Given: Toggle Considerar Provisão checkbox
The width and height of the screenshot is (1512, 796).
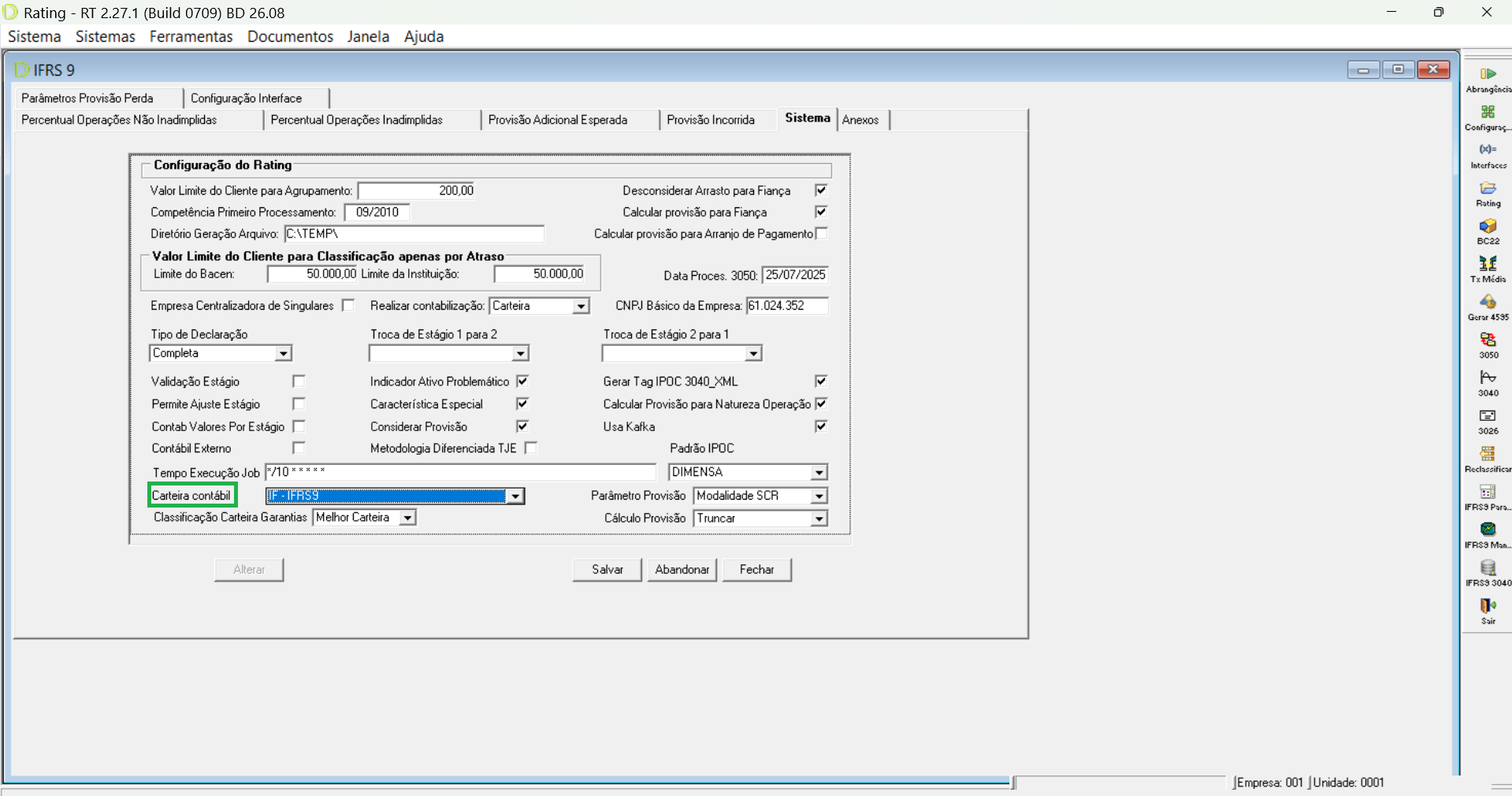Looking at the screenshot, I should click(x=522, y=426).
